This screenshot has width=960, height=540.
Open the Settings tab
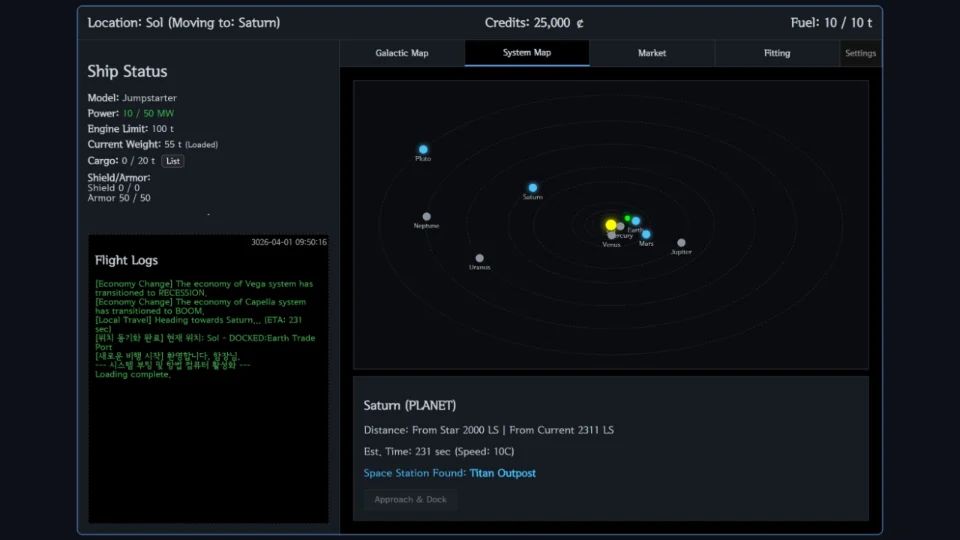point(860,53)
